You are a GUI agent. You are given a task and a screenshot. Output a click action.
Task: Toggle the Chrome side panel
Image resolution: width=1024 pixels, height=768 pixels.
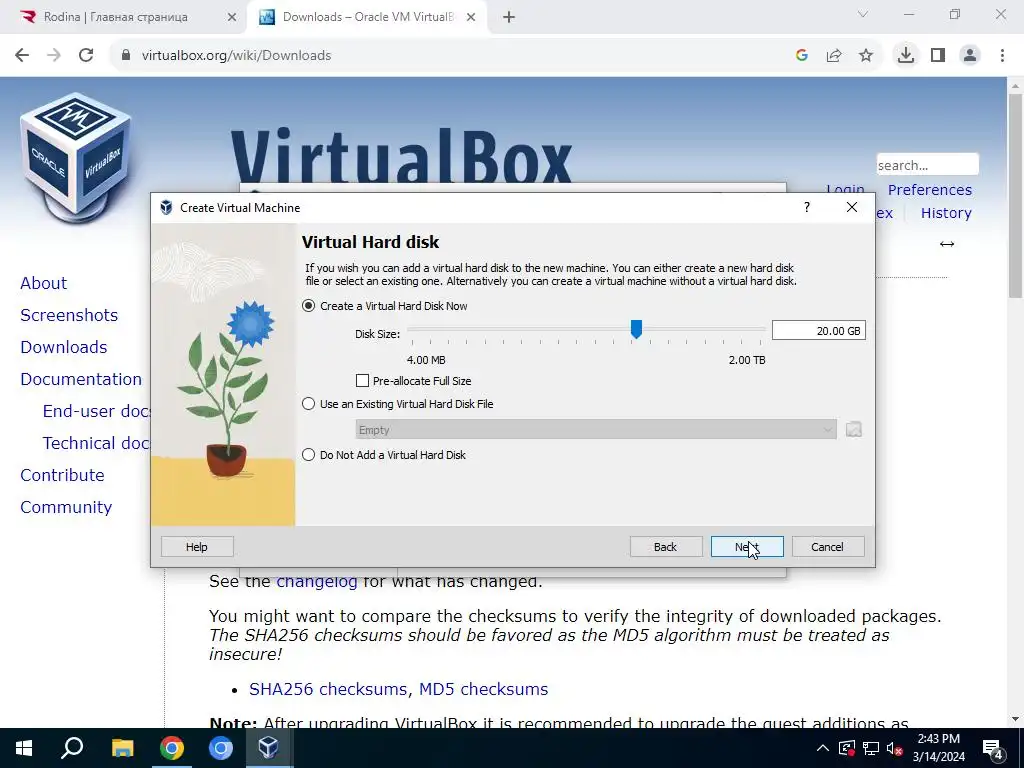point(938,56)
